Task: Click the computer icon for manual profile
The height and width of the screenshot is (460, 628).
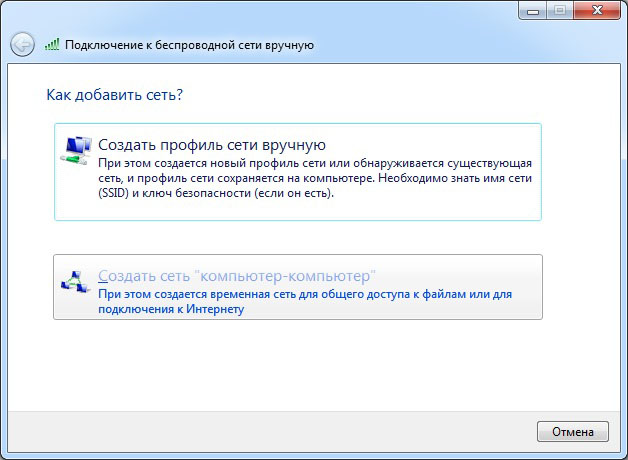Action: pyautogui.click(x=76, y=150)
